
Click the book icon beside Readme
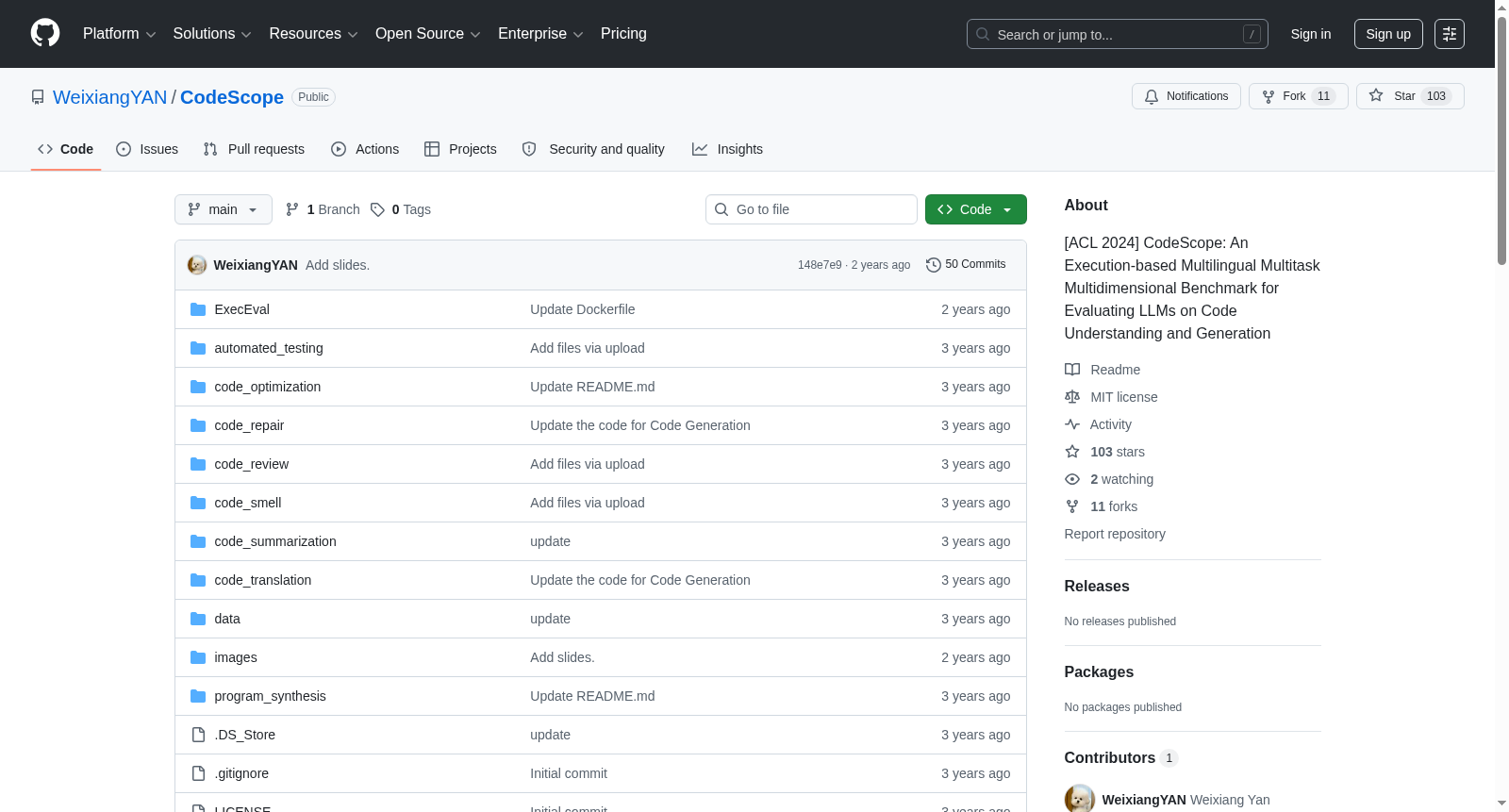[1072, 370]
